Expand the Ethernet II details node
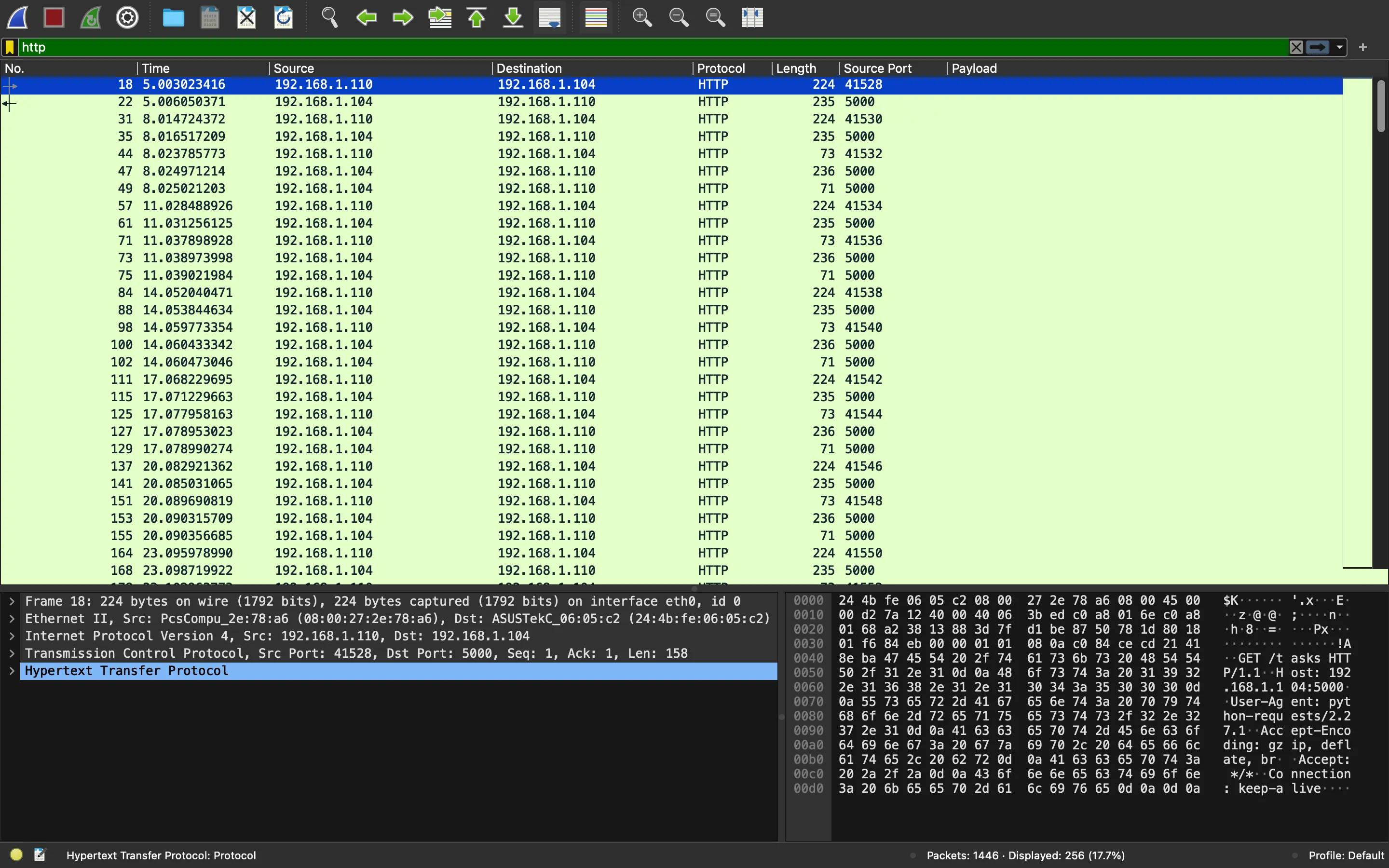The height and width of the screenshot is (868, 1389). click(x=12, y=618)
